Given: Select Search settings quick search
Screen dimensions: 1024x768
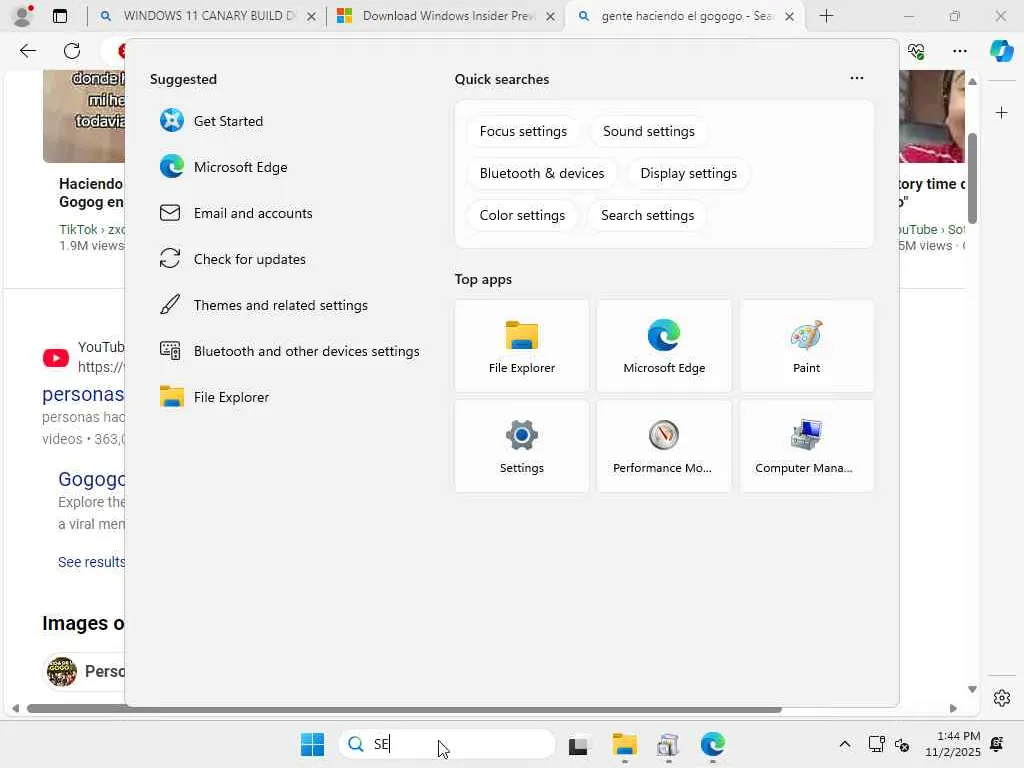Looking at the screenshot, I should tap(647, 215).
